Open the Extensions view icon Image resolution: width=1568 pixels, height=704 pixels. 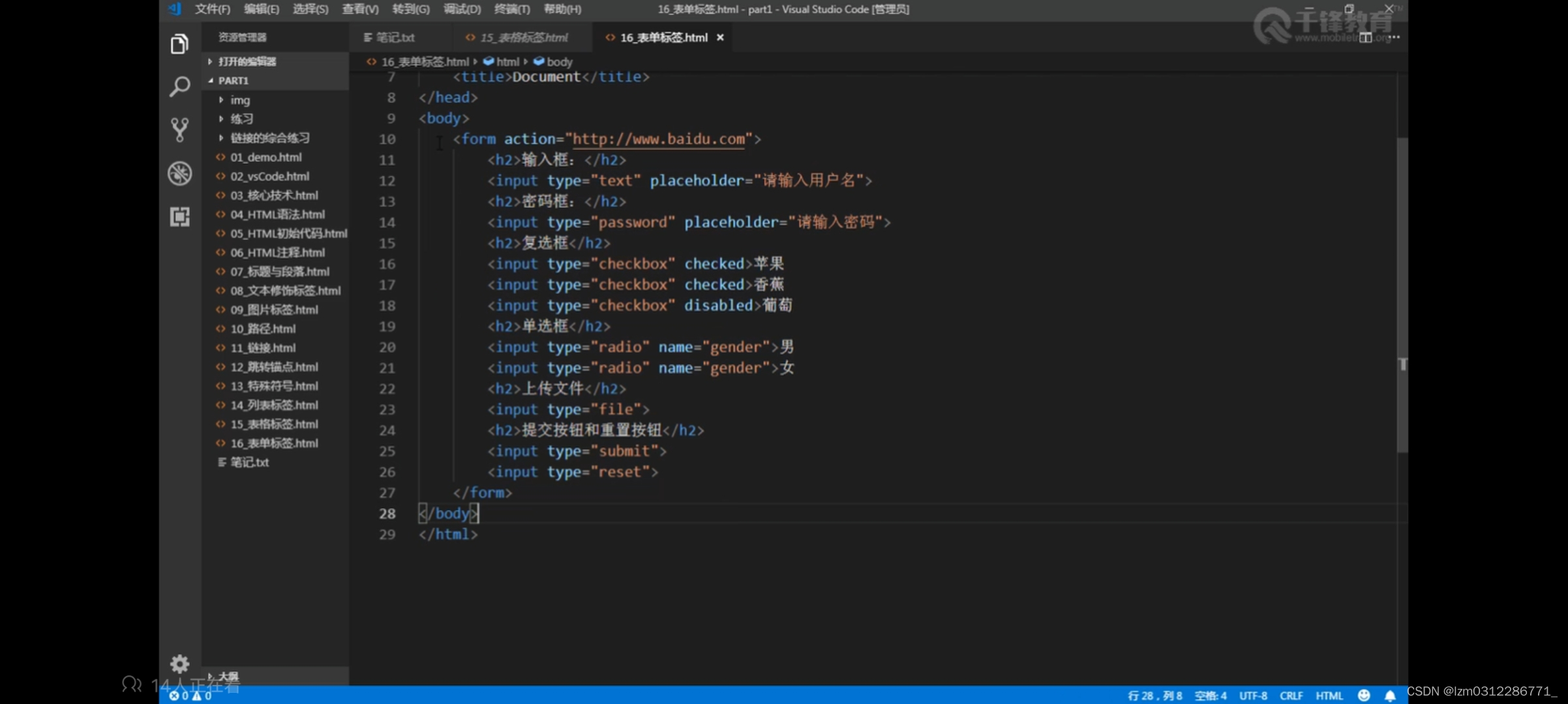click(179, 216)
